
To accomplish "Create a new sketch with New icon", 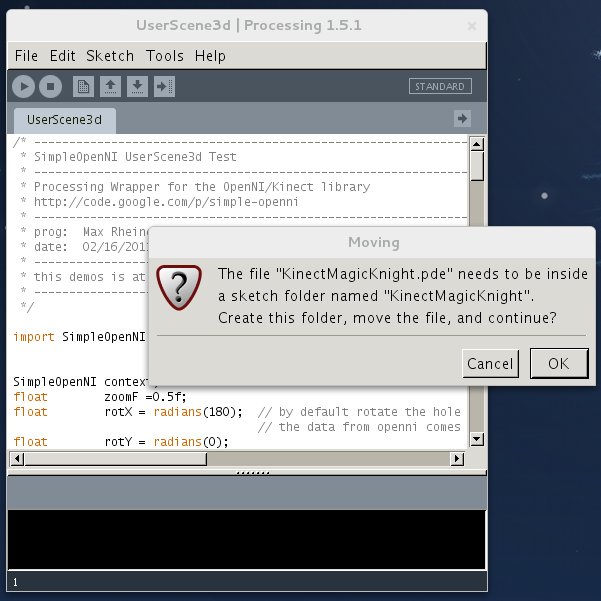I will click(83, 87).
